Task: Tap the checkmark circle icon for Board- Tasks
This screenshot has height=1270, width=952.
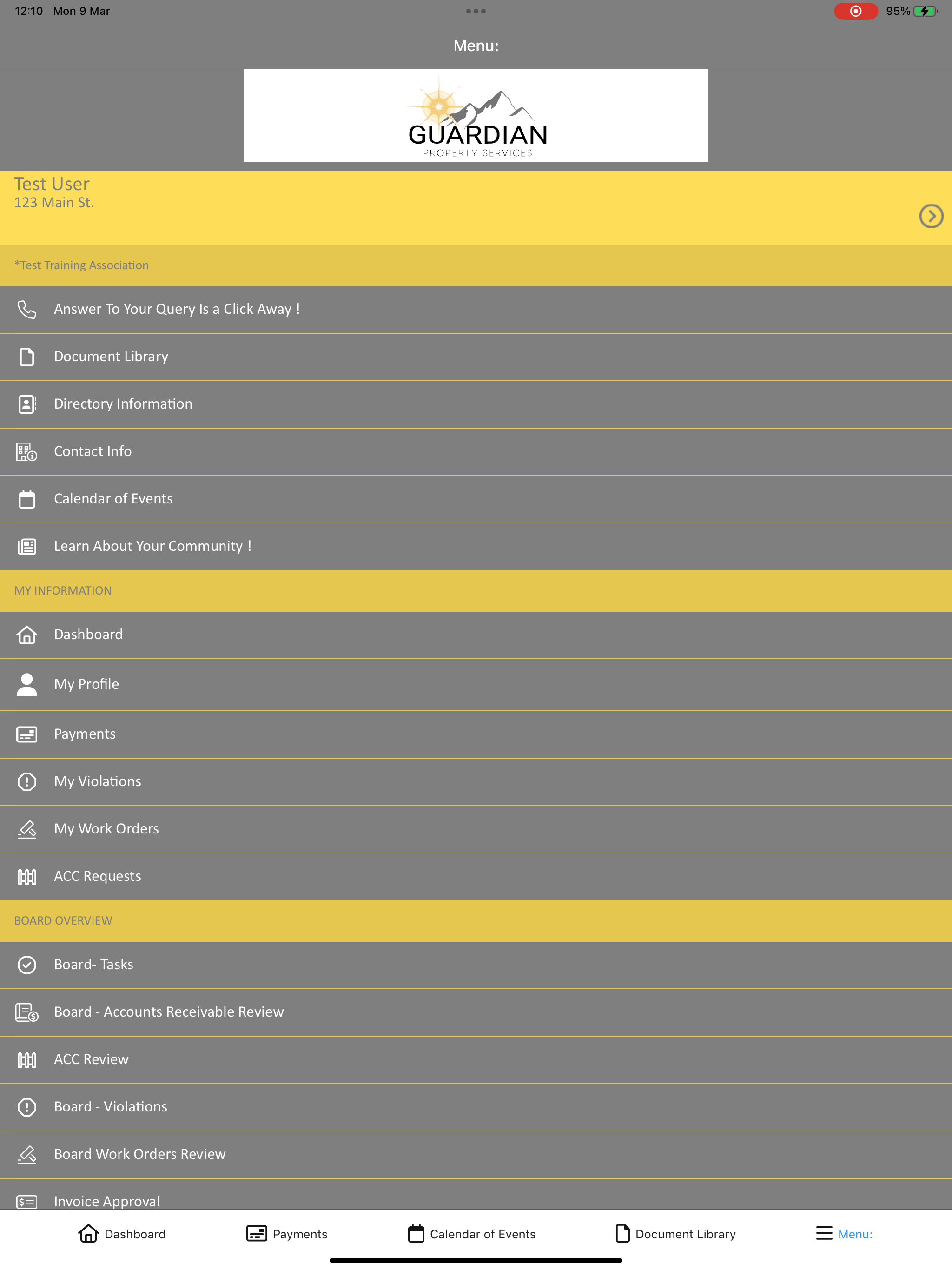Action: point(26,965)
